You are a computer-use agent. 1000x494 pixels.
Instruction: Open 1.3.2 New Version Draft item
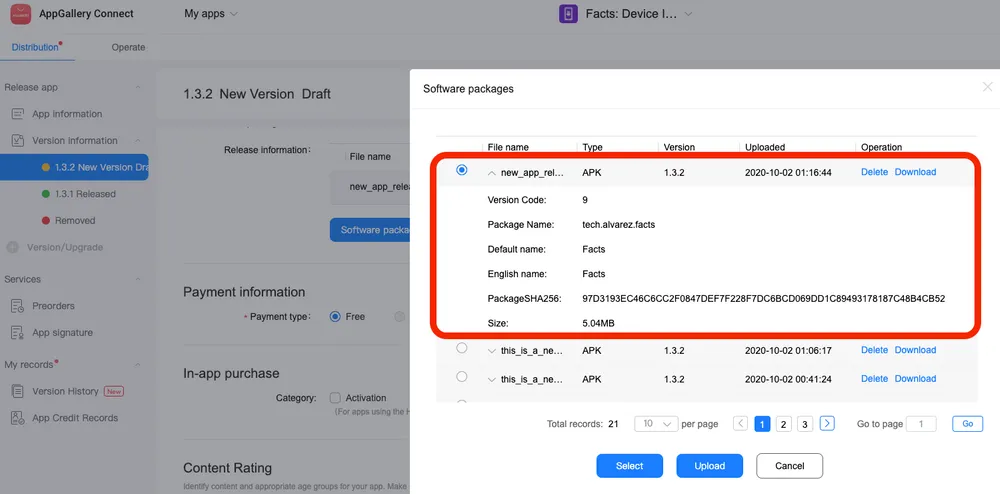click(x=74, y=167)
